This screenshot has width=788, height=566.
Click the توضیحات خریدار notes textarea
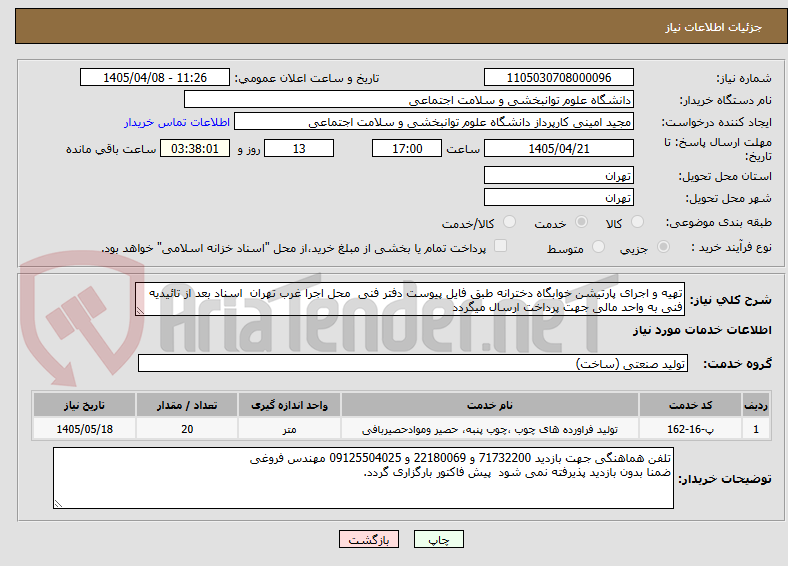click(x=363, y=478)
